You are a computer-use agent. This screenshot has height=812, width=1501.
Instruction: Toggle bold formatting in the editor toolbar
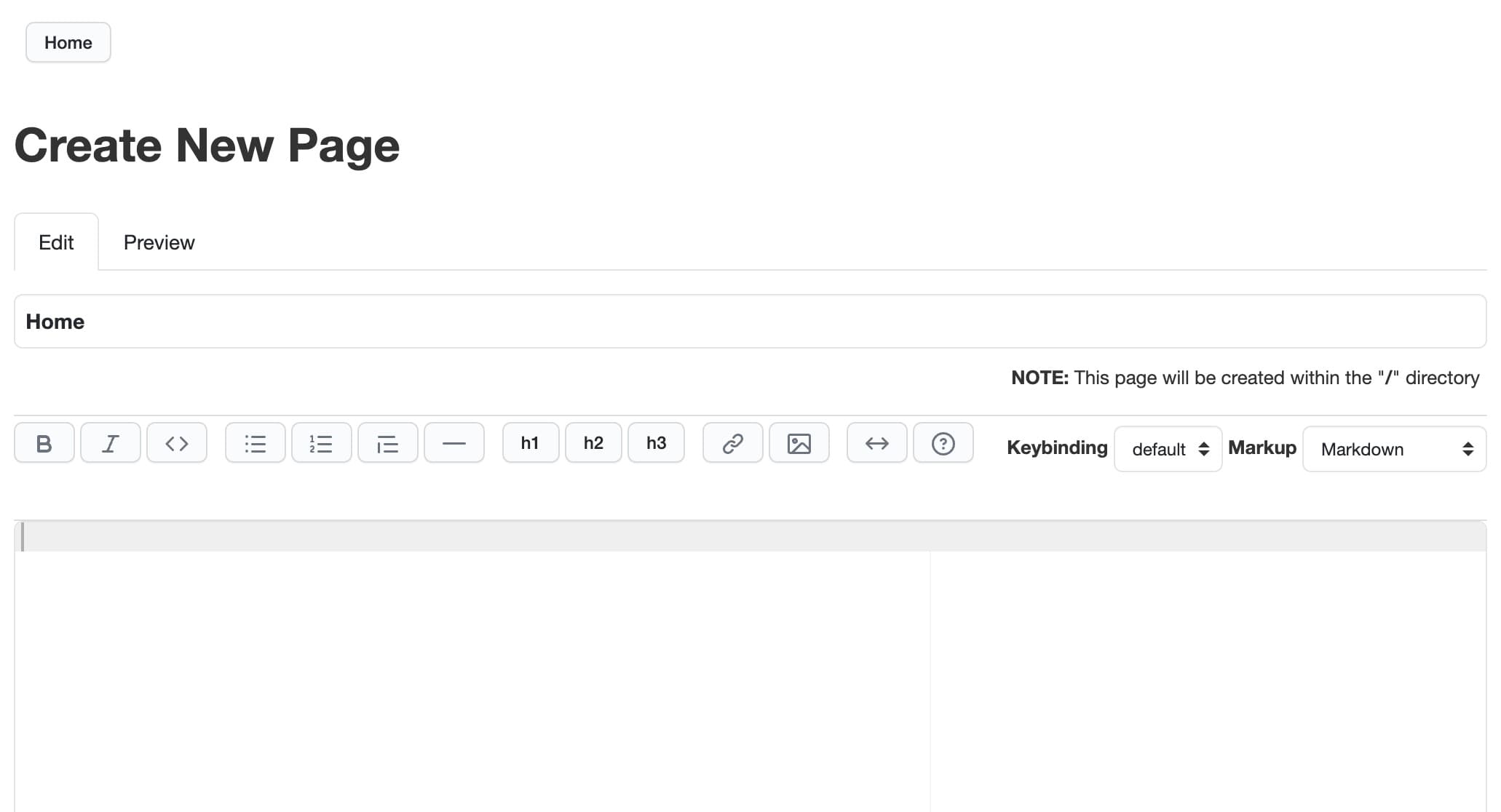pos(44,442)
